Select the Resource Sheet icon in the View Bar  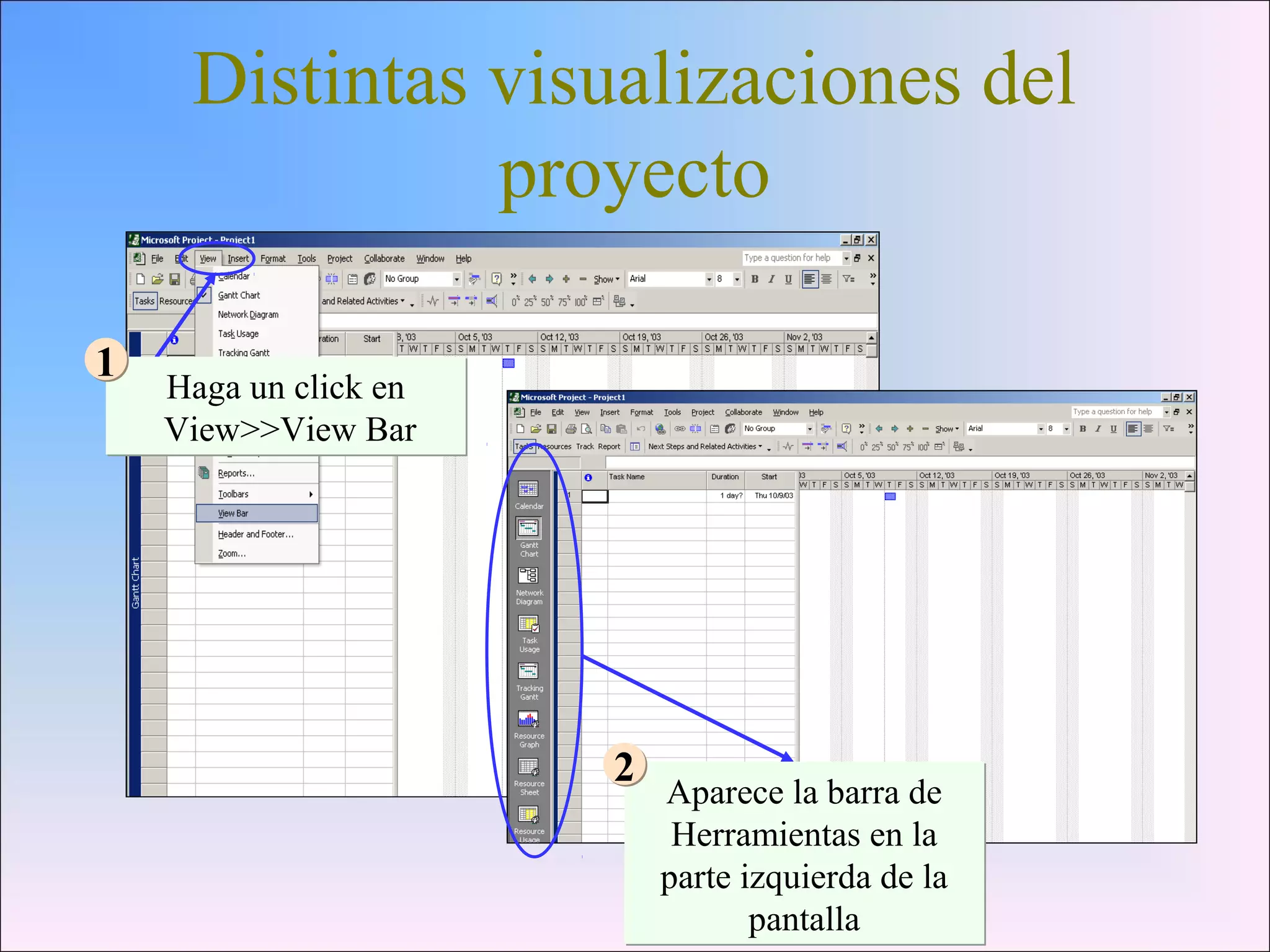click(528, 767)
